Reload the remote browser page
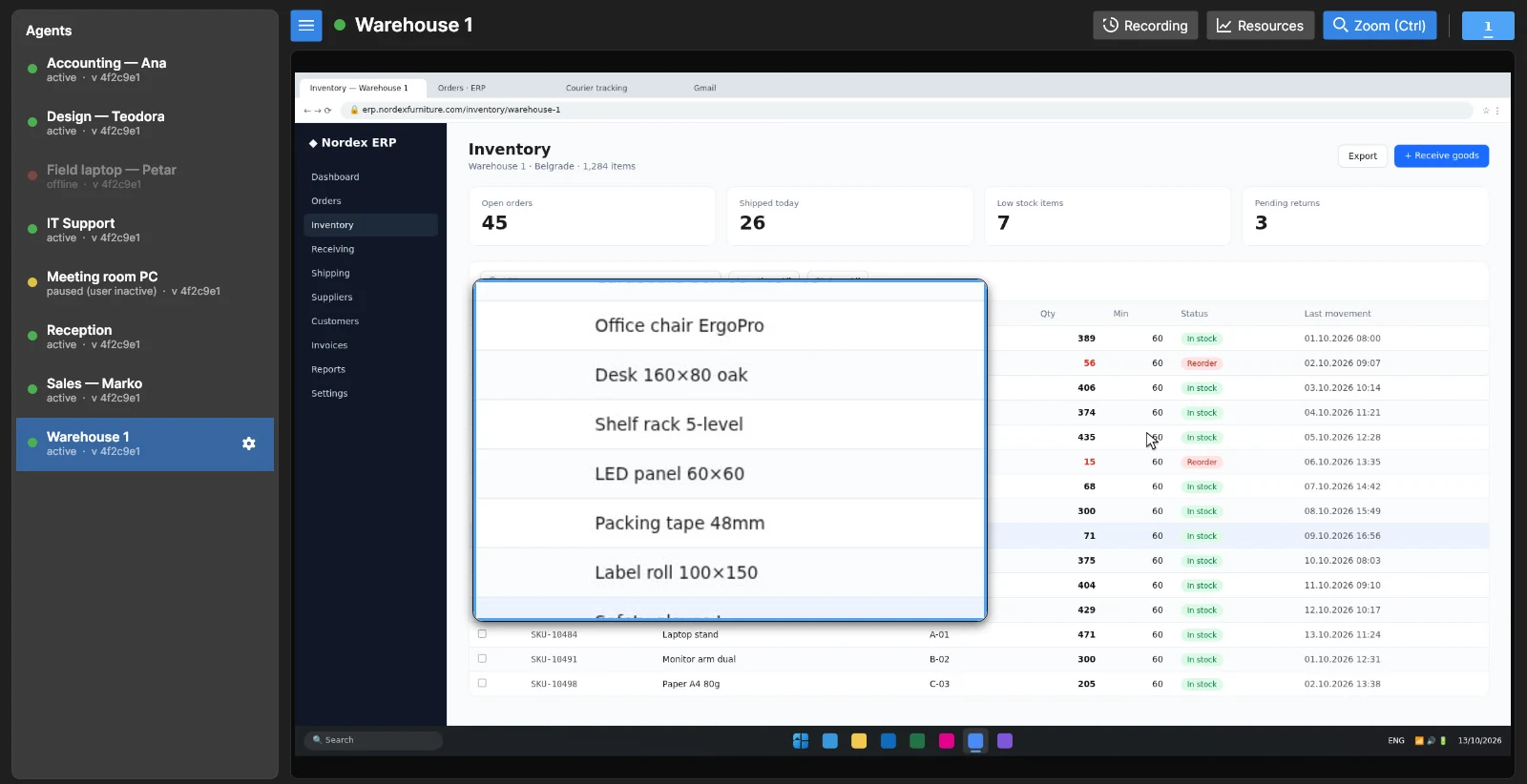The image size is (1527, 784). pos(328,111)
